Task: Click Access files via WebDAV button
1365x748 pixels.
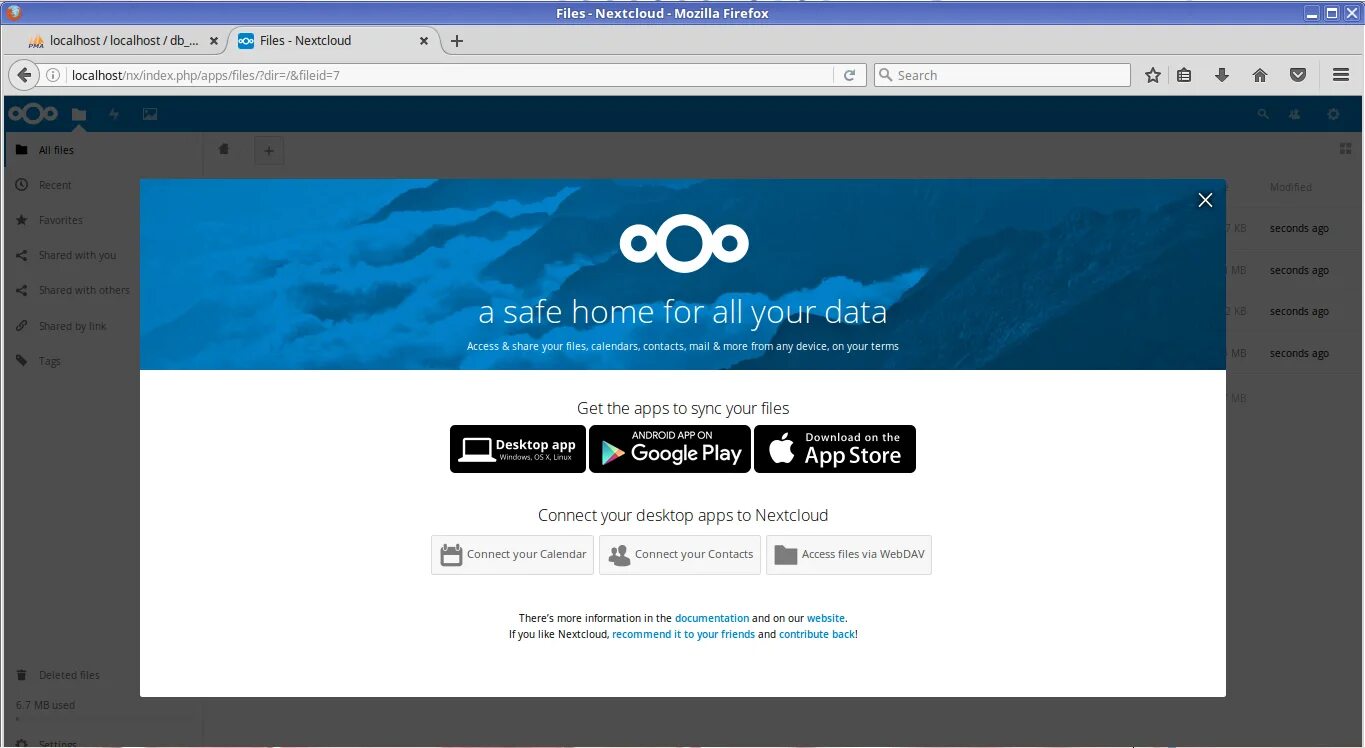Action: (x=849, y=554)
